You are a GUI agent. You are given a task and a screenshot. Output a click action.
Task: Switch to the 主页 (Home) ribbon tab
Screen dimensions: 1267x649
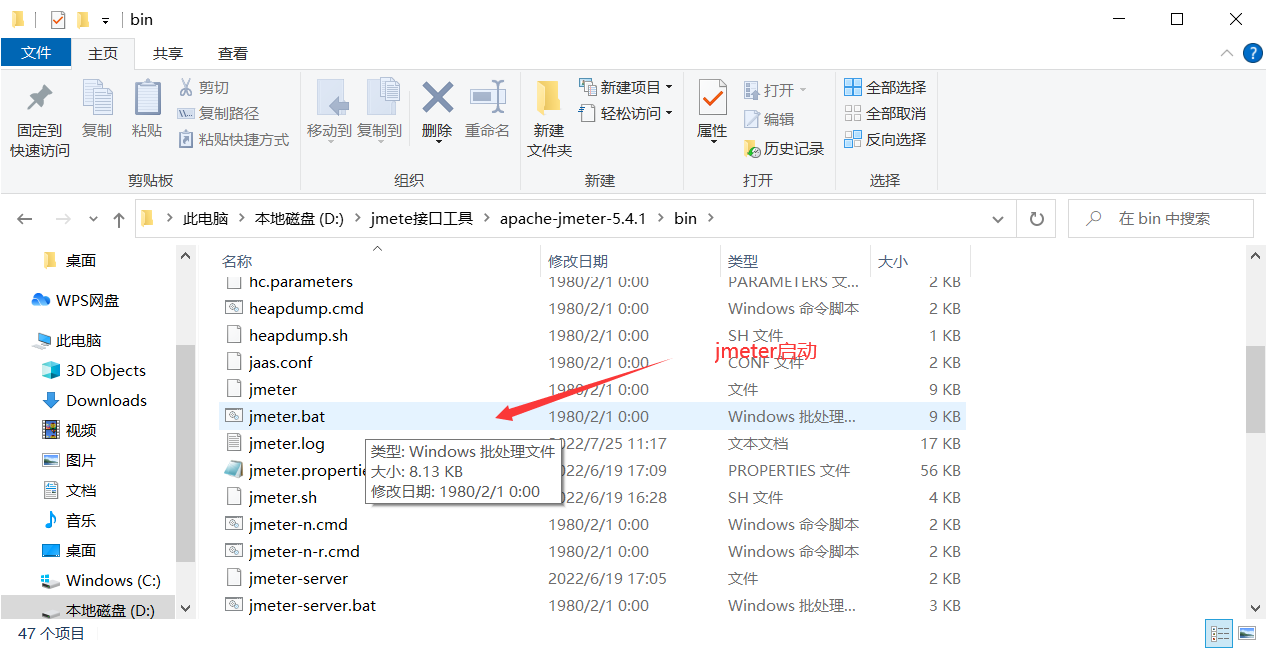[x=103, y=54]
